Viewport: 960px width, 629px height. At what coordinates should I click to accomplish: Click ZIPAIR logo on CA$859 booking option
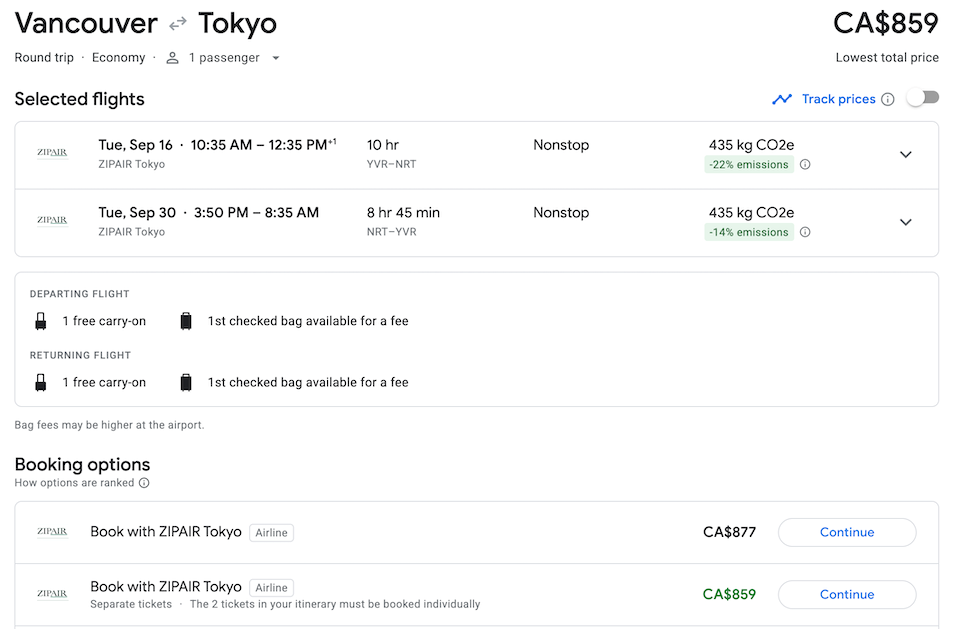pyautogui.click(x=52, y=593)
